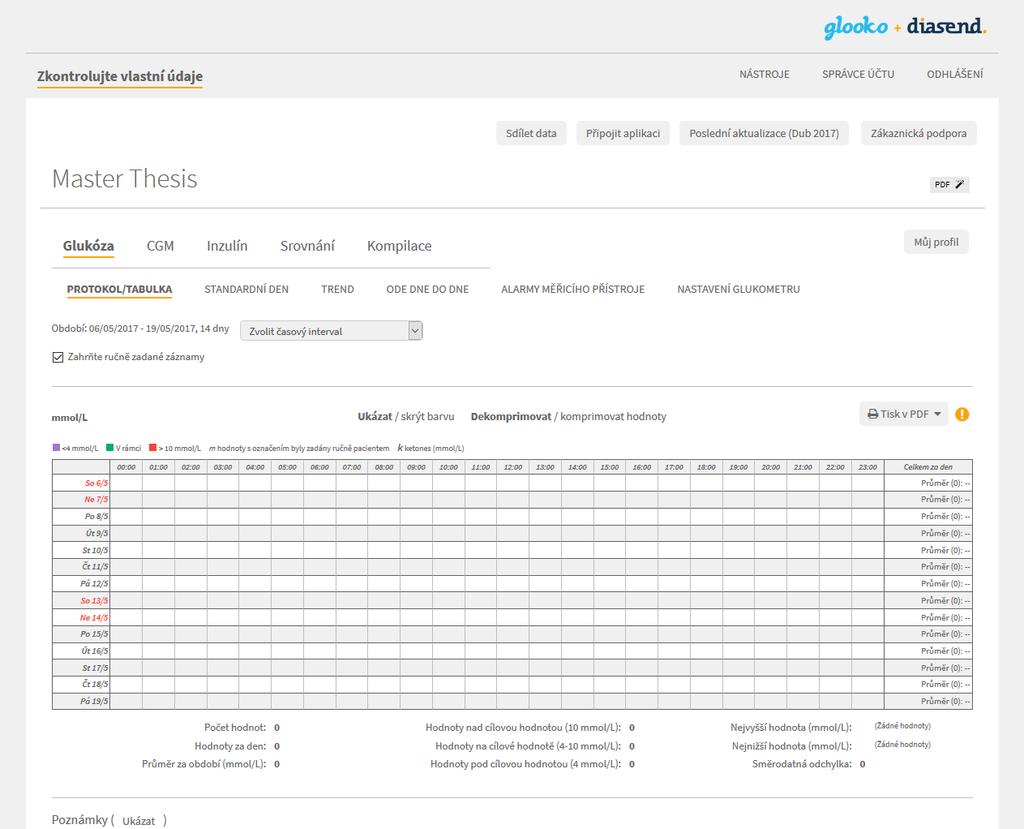
Task: Switch to the CGM tab
Action: click(x=160, y=246)
